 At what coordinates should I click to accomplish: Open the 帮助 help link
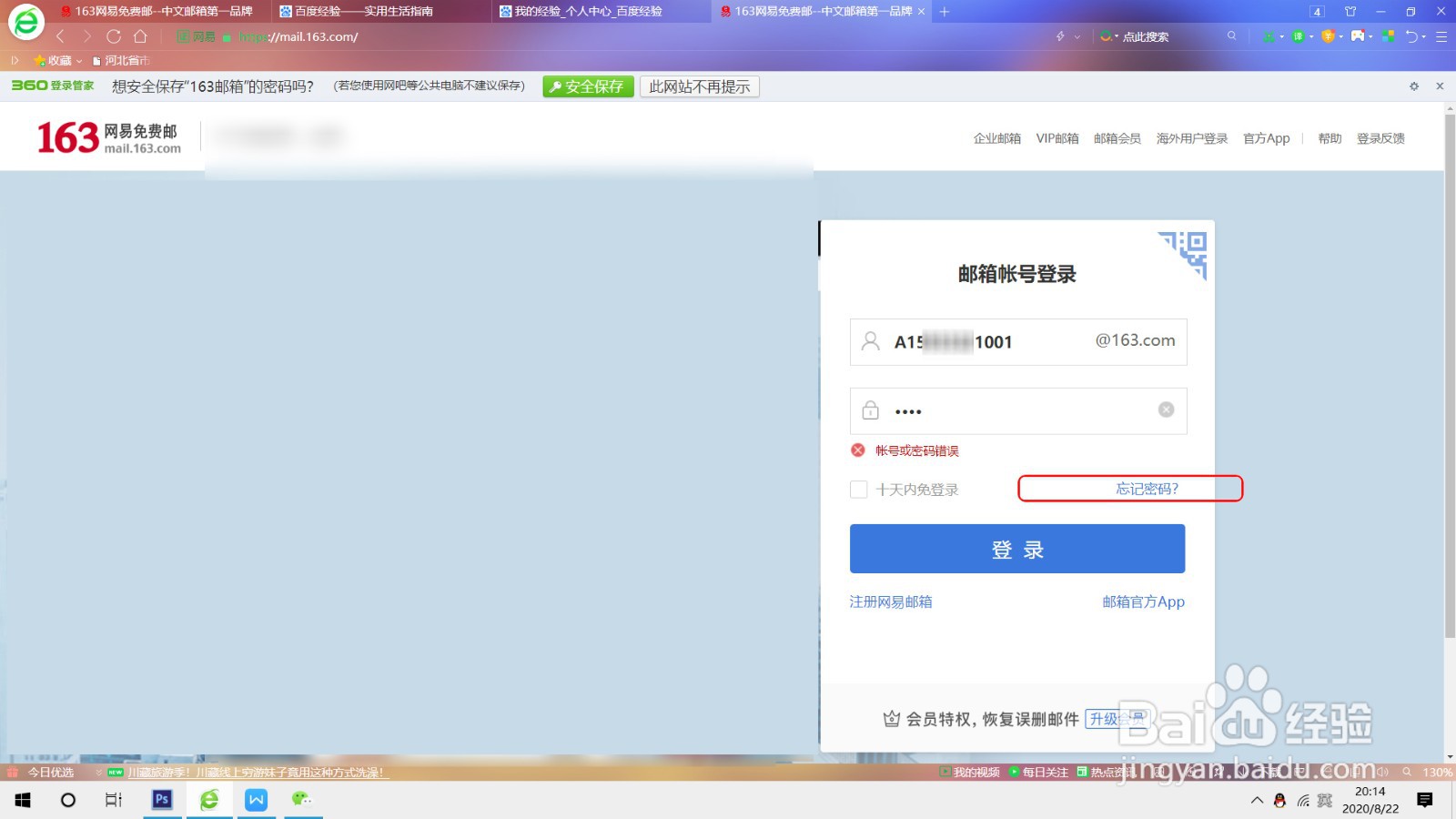pos(1330,138)
